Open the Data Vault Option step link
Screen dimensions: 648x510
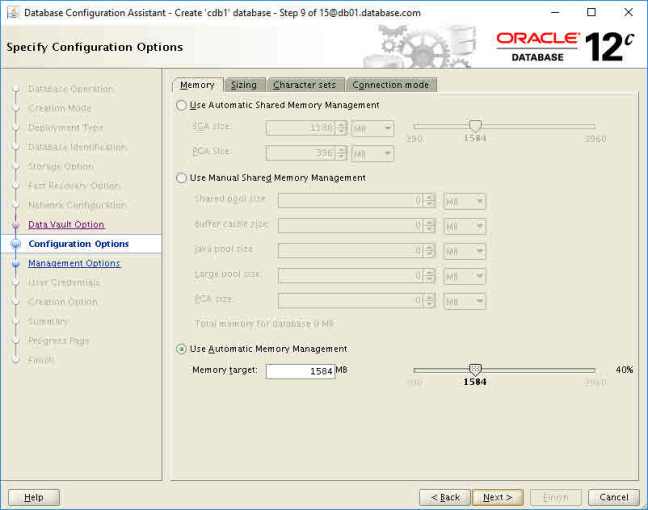tap(66, 225)
